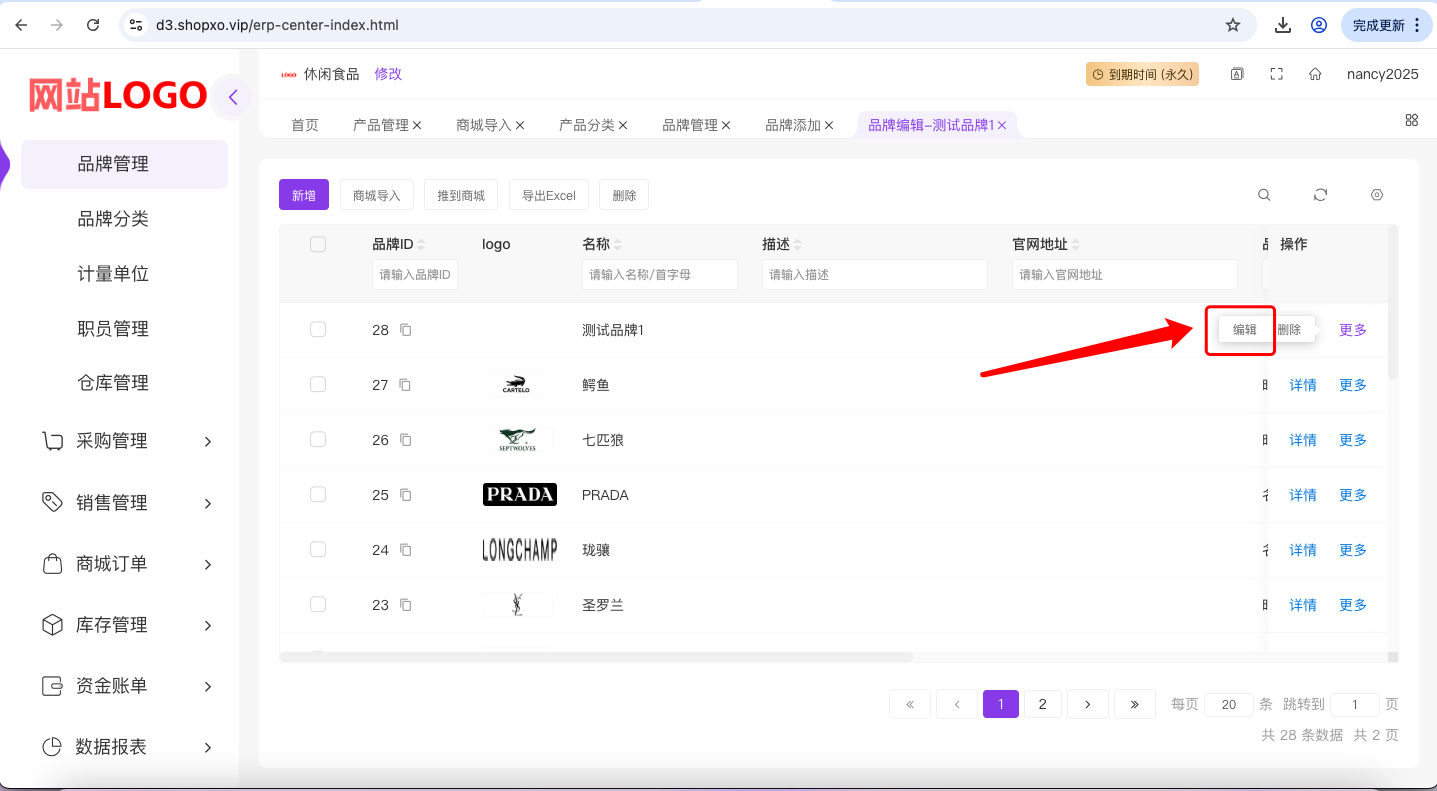Reload the page in the browser
This screenshot has width=1437, height=791.
coord(93,25)
